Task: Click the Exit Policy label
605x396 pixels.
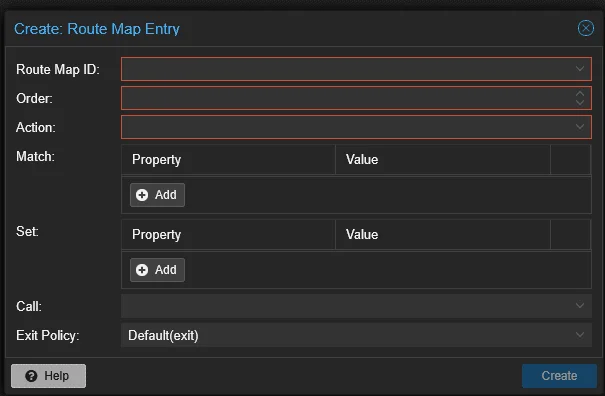Action: click(47, 335)
